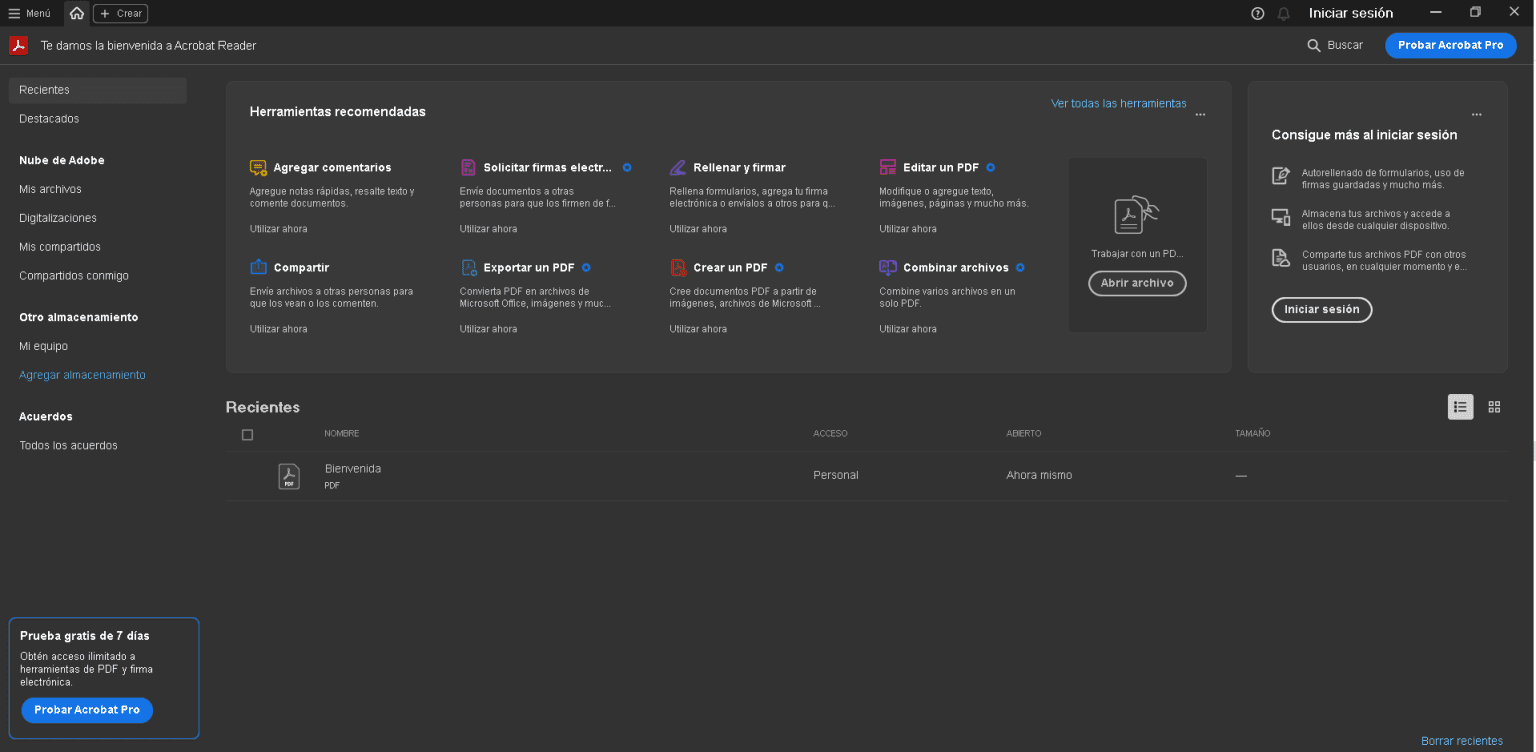The height and width of the screenshot is (752, 1536).
Task: Click Probar Acrobat Pro in top bar
Action: [x=1450, y=45]
